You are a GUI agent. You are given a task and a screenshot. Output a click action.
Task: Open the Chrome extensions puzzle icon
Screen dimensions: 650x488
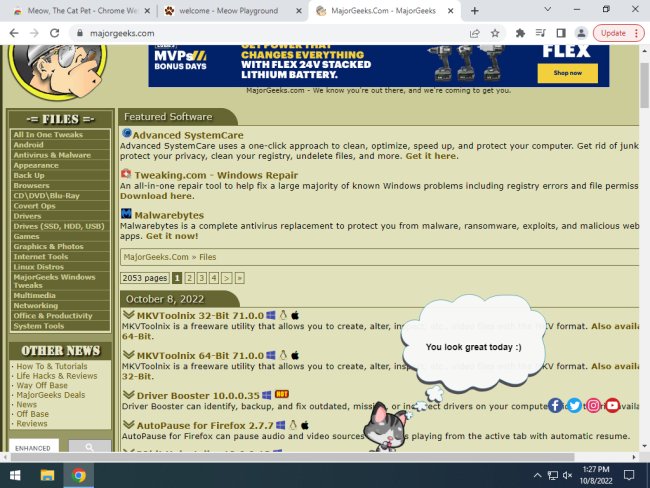coord(520,33)
